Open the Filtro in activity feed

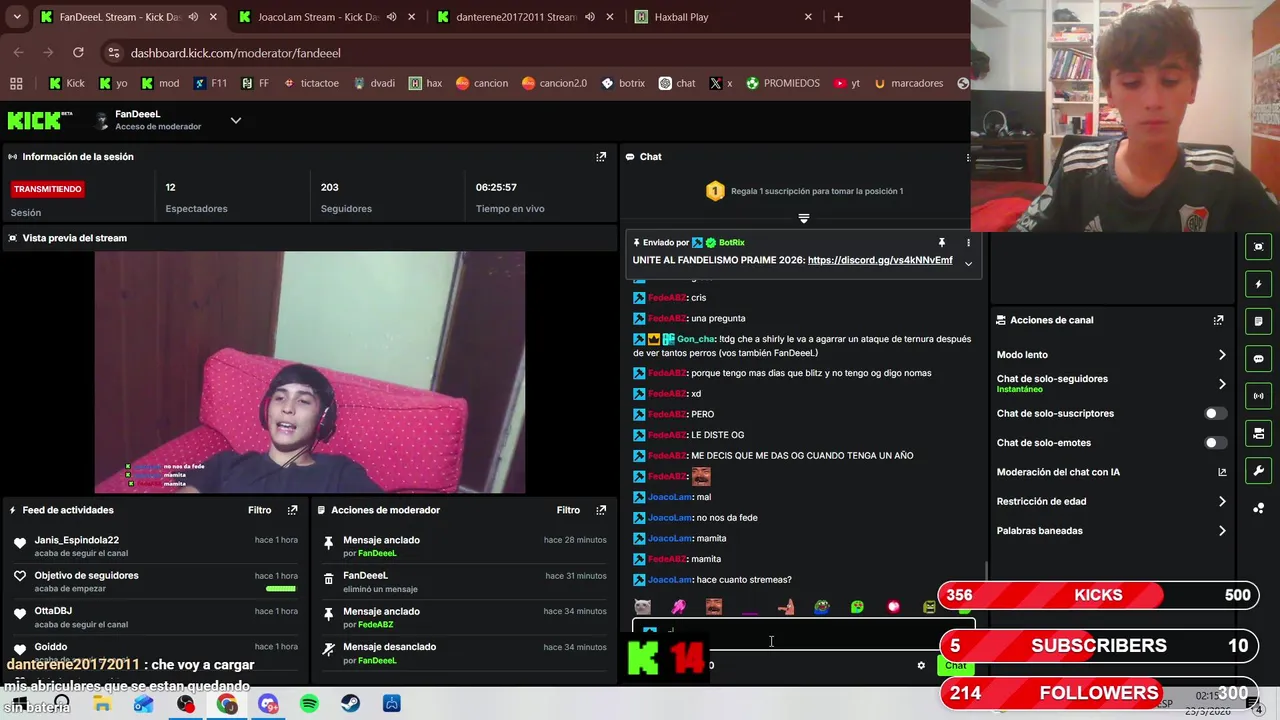coord(259,510)
